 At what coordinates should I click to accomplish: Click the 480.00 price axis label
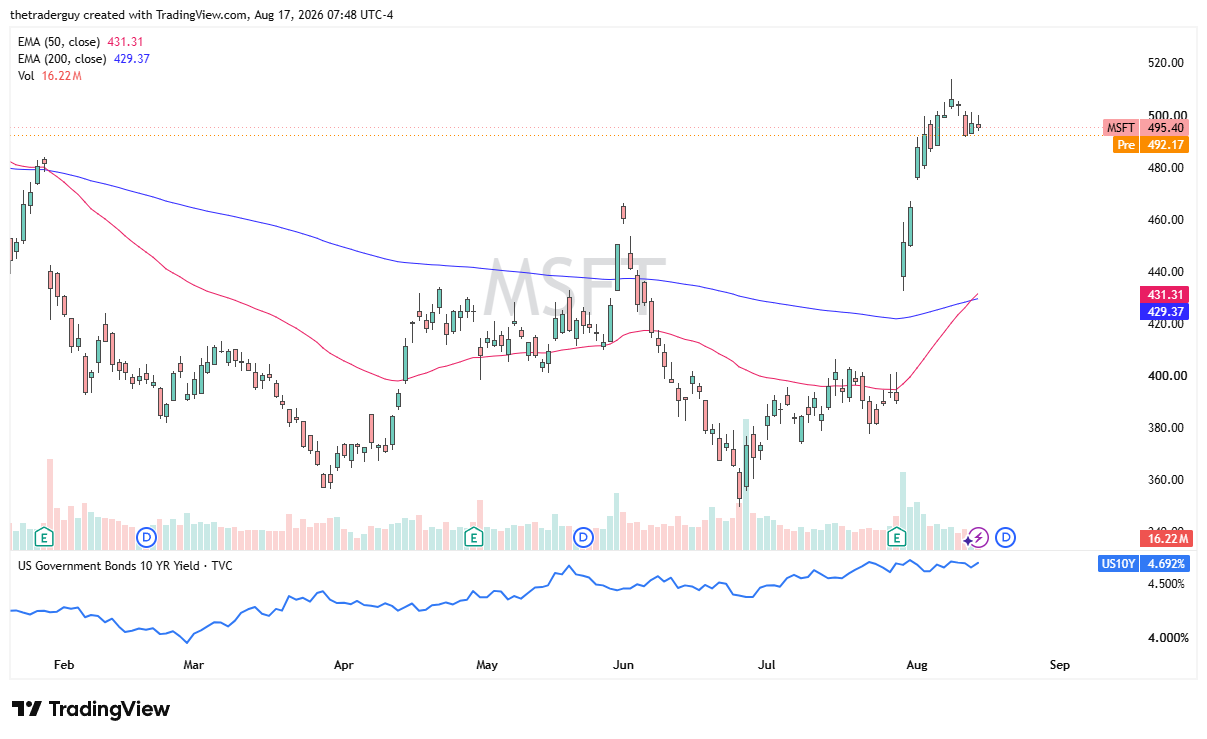(x=1165, y=168)
